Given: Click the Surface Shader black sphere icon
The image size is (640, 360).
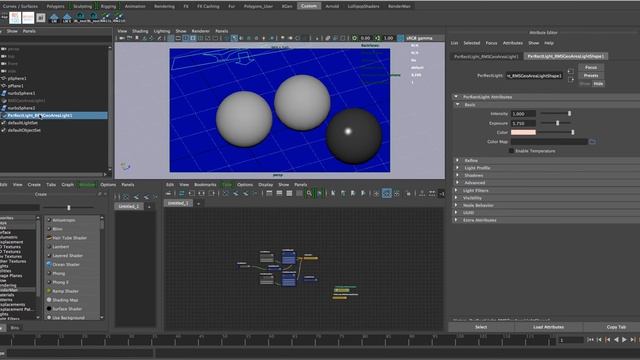Looking at the screenshot, I should [x=49, y=309].
